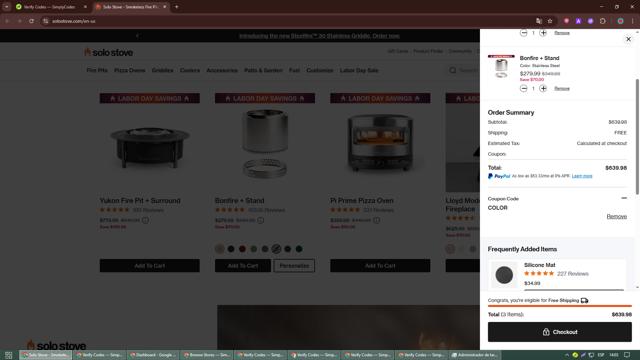Open the Labor Day Sale menu
This screenshot has width=640, height=360.
[359, 70]
